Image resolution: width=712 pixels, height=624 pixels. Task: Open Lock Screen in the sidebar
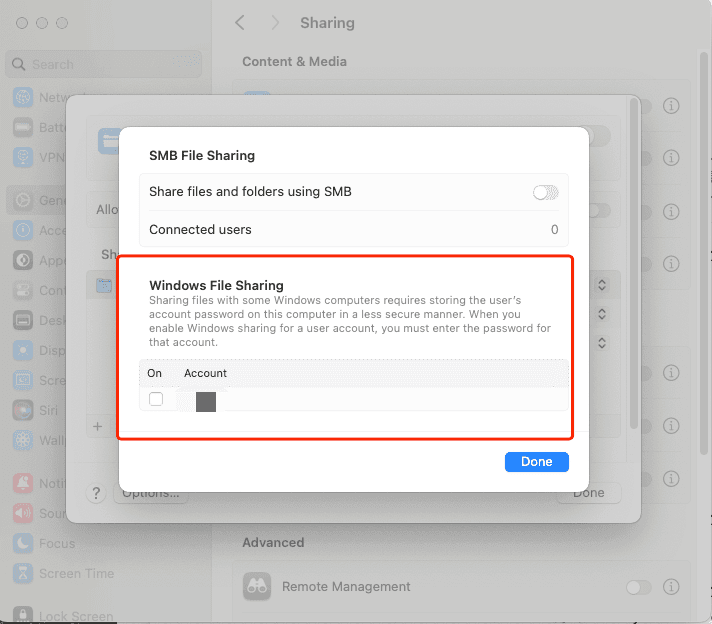(x=64, y=615)
